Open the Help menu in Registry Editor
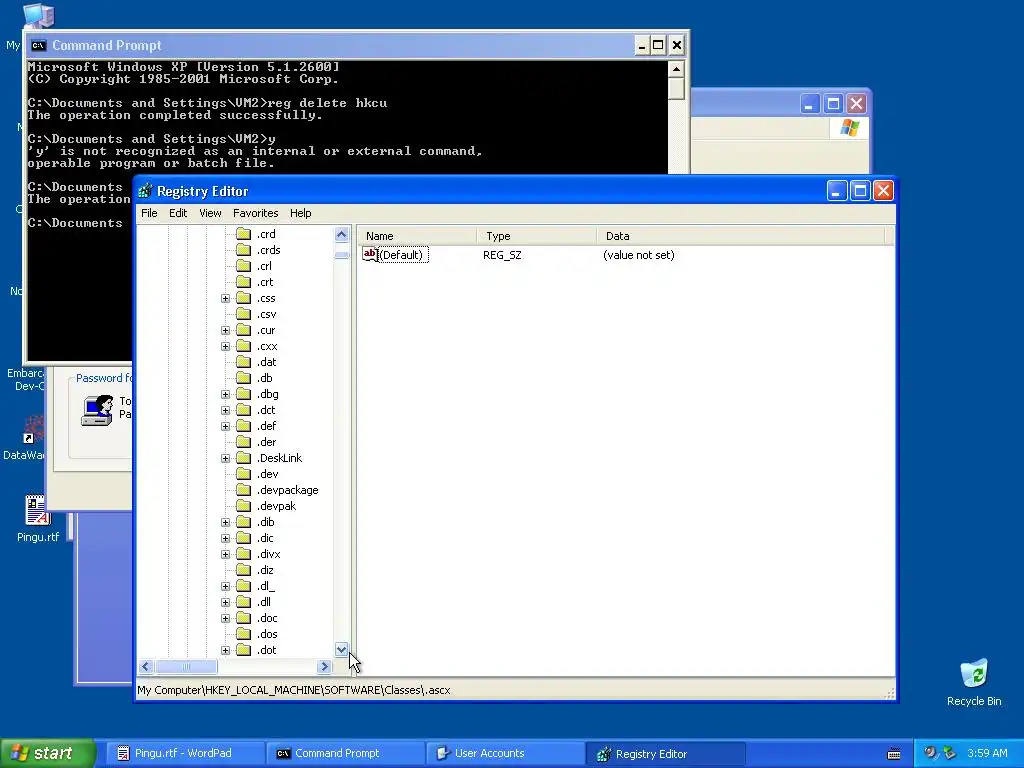Screen dimensions: 1024x768 (300, 213)
